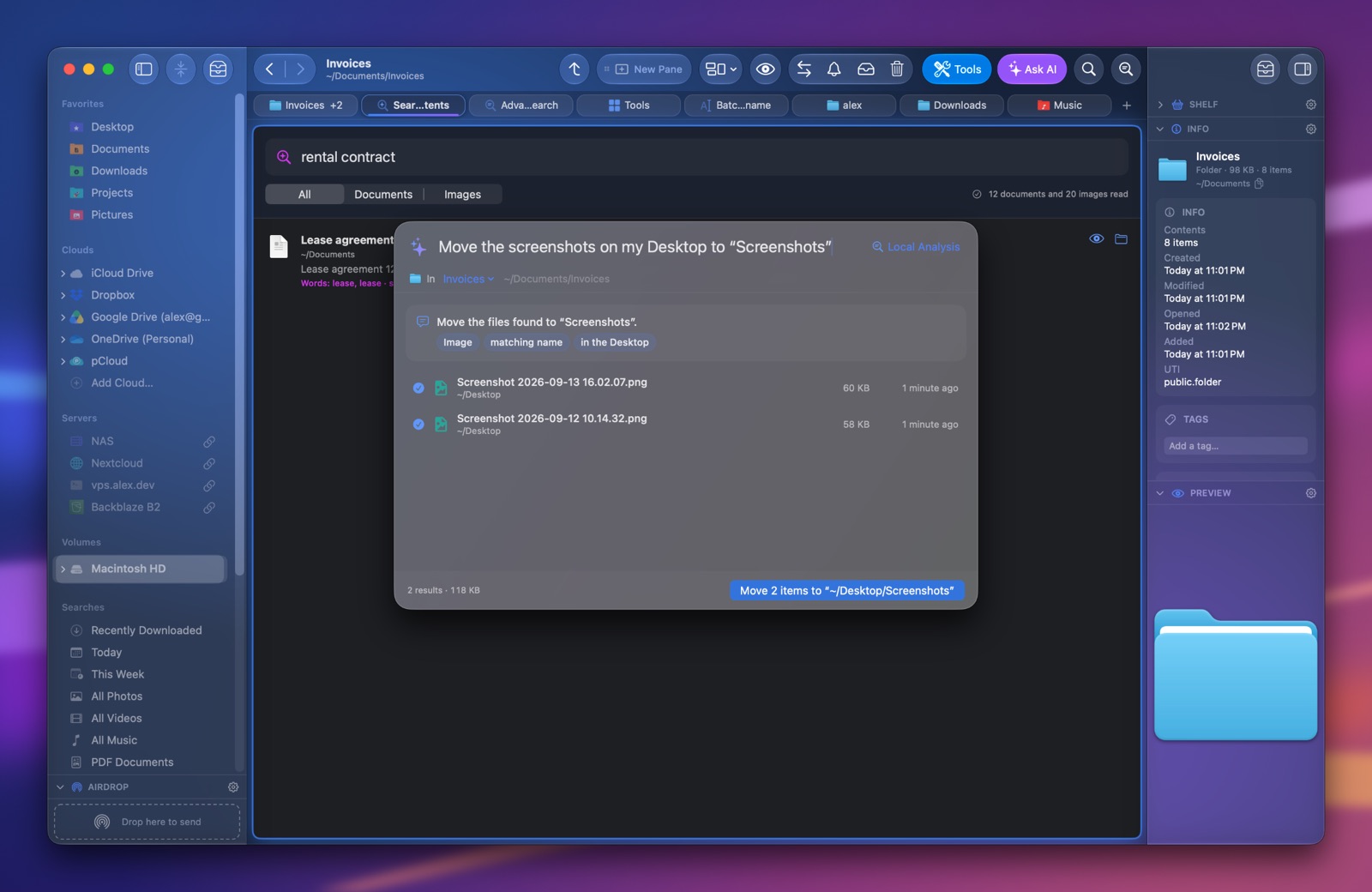Click the reveal in folder icon for Lease agreement
Image resolution: width=1372 pixels, height=892 pixels.
click(x=1121, y=239)
